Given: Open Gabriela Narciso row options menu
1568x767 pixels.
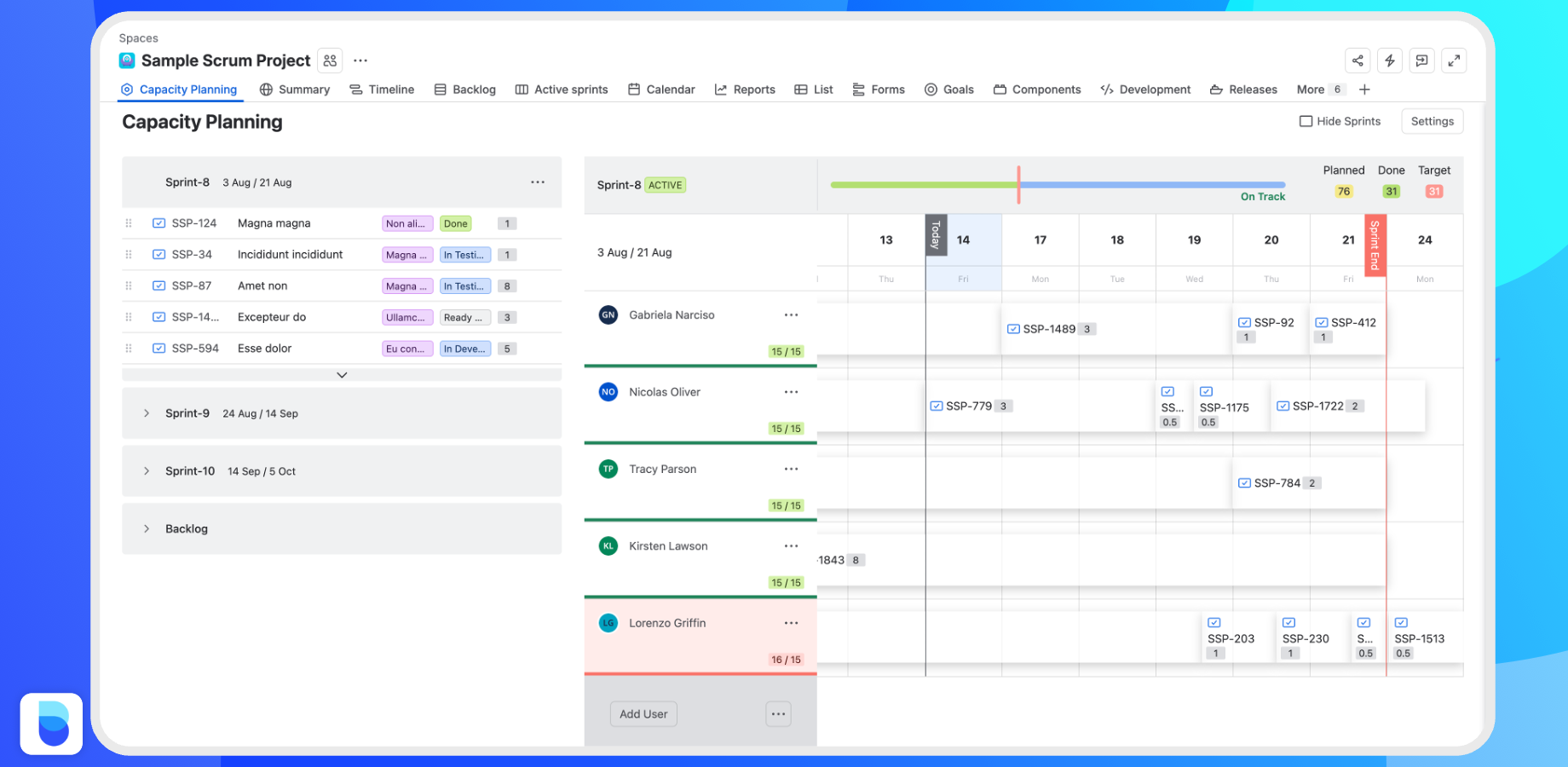Looking at the screenshot, I should point(792,315).
